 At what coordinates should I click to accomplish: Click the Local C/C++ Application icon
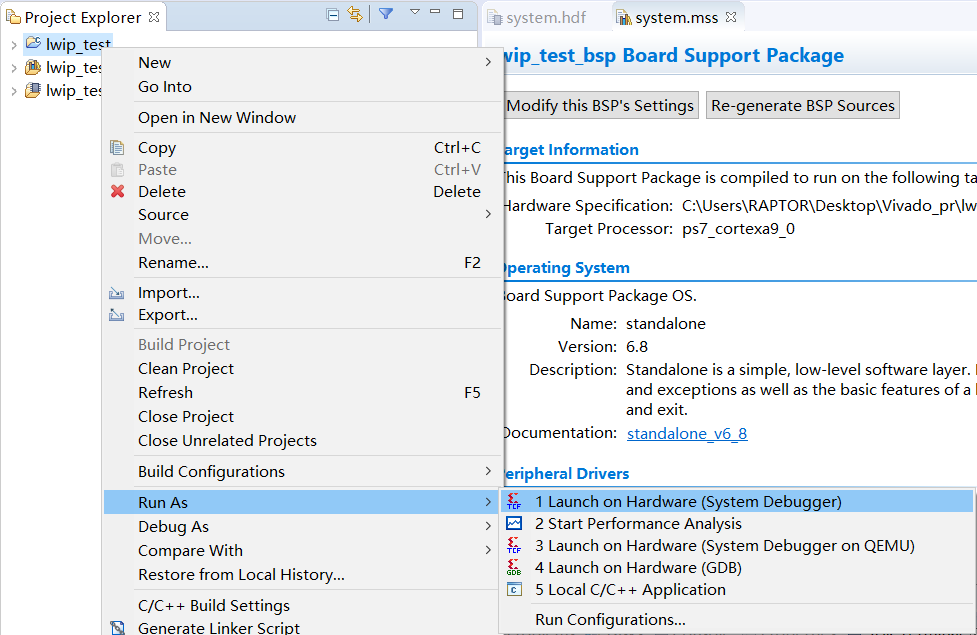pyautogui.click(x=514, y=590)
